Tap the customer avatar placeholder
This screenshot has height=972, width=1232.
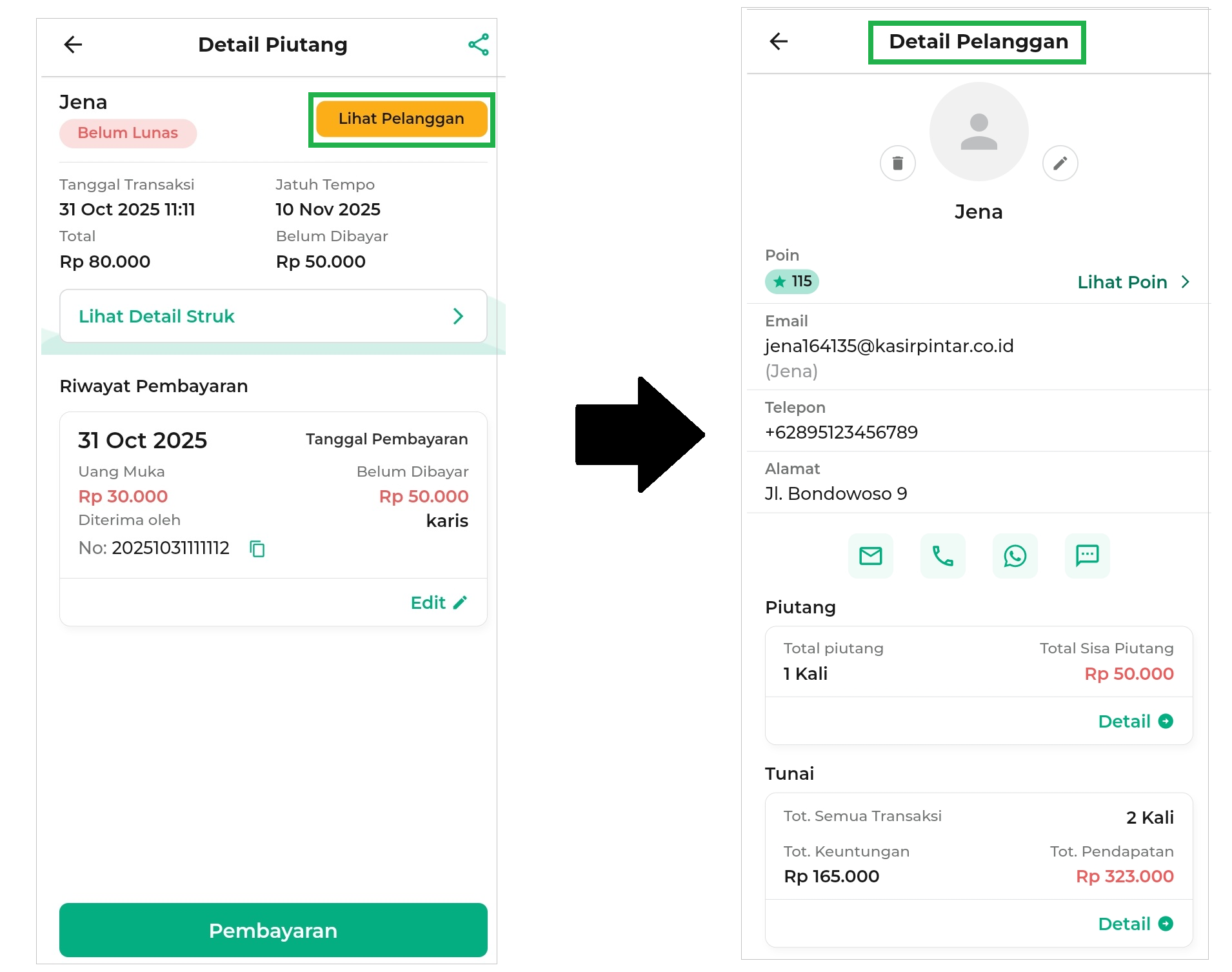979,132
